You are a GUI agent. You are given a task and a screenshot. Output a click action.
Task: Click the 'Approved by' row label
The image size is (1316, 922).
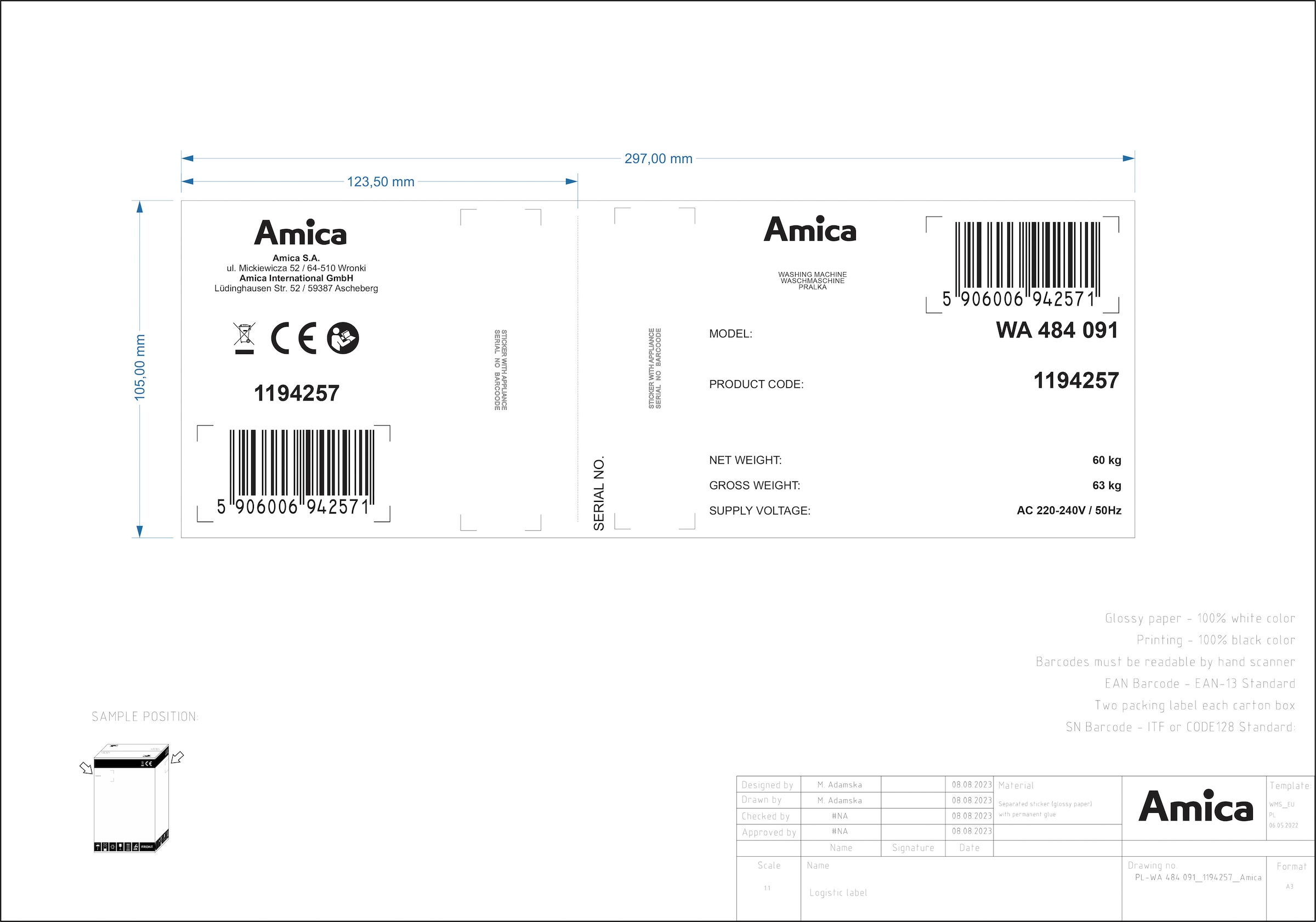(769, 832)
